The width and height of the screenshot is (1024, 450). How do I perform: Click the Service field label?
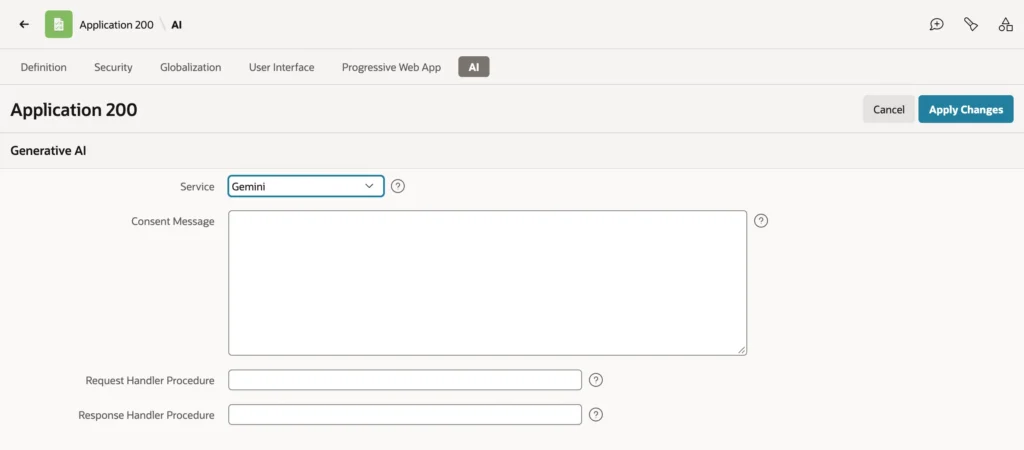197,186
